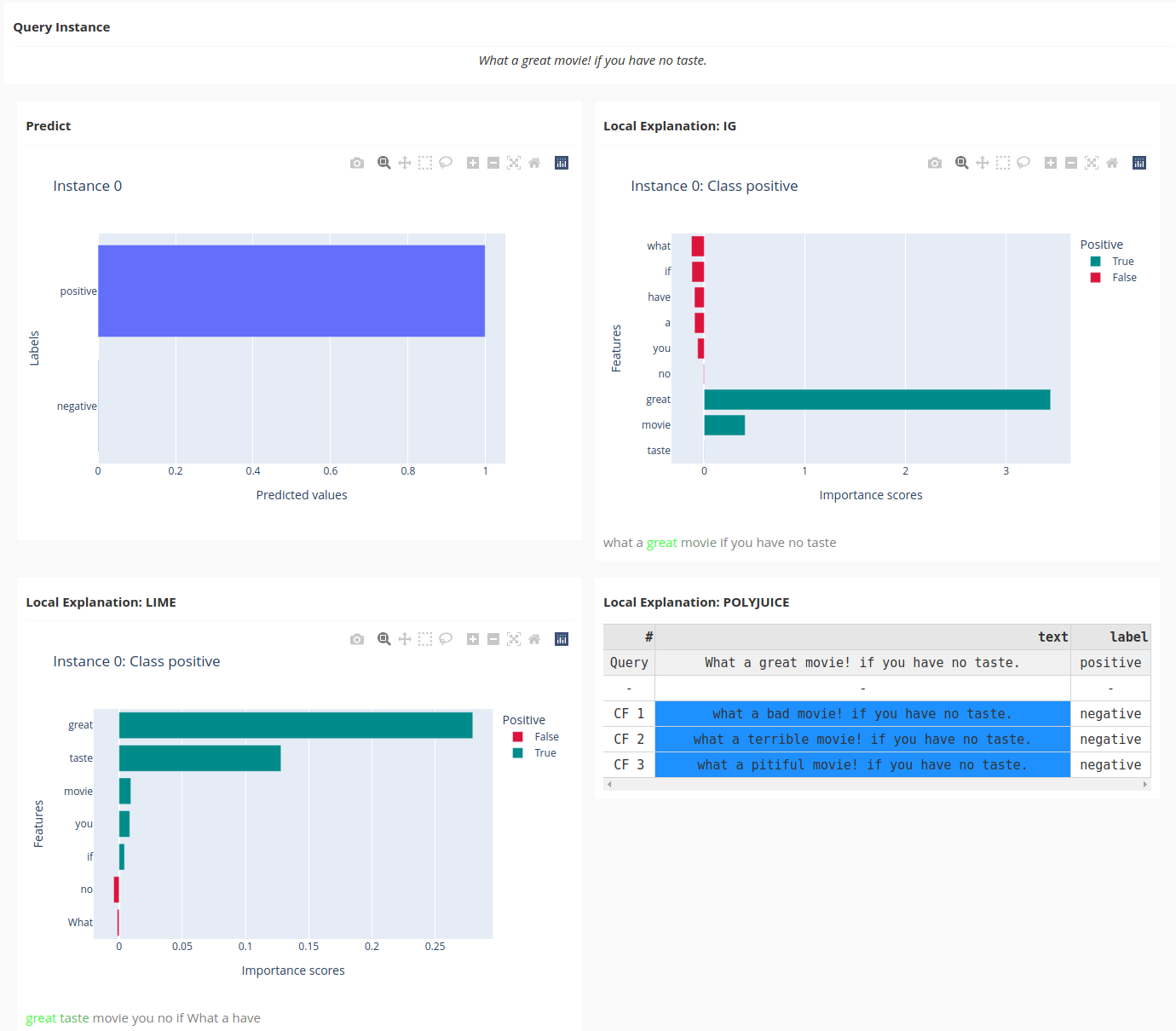This screenshot has width=1176, height=1031.
Task: Click the 'label' column header in POLYJUICE table
Action: pos(1110,637)
